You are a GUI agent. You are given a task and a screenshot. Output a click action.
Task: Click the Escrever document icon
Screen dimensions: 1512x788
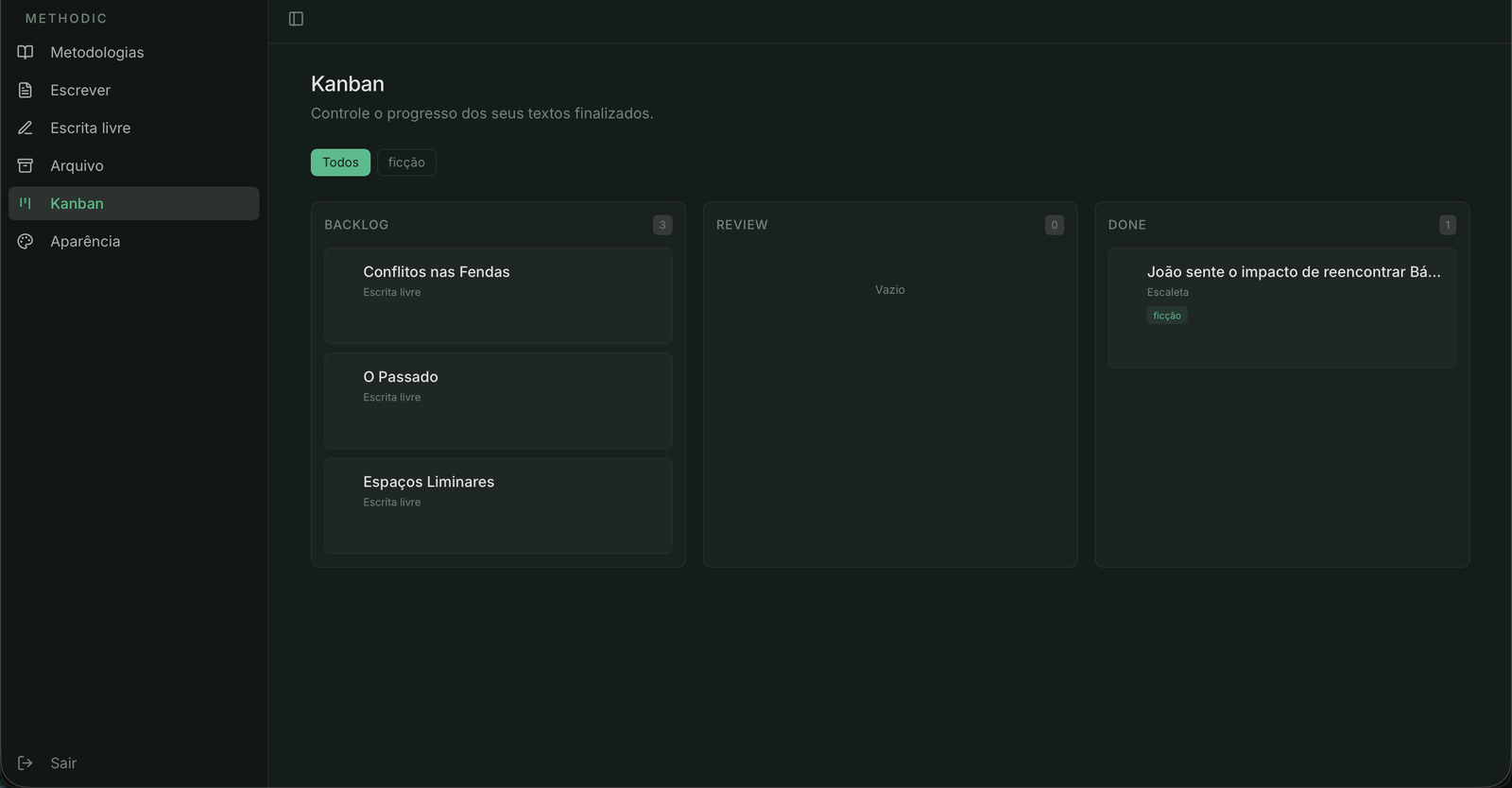click(26, 90)
